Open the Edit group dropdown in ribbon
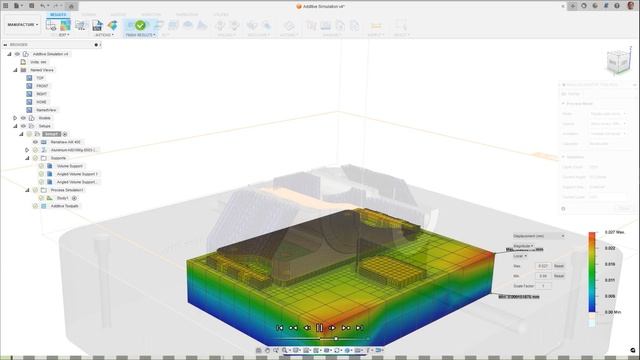 pyautogui.click(x=64, y=35)
